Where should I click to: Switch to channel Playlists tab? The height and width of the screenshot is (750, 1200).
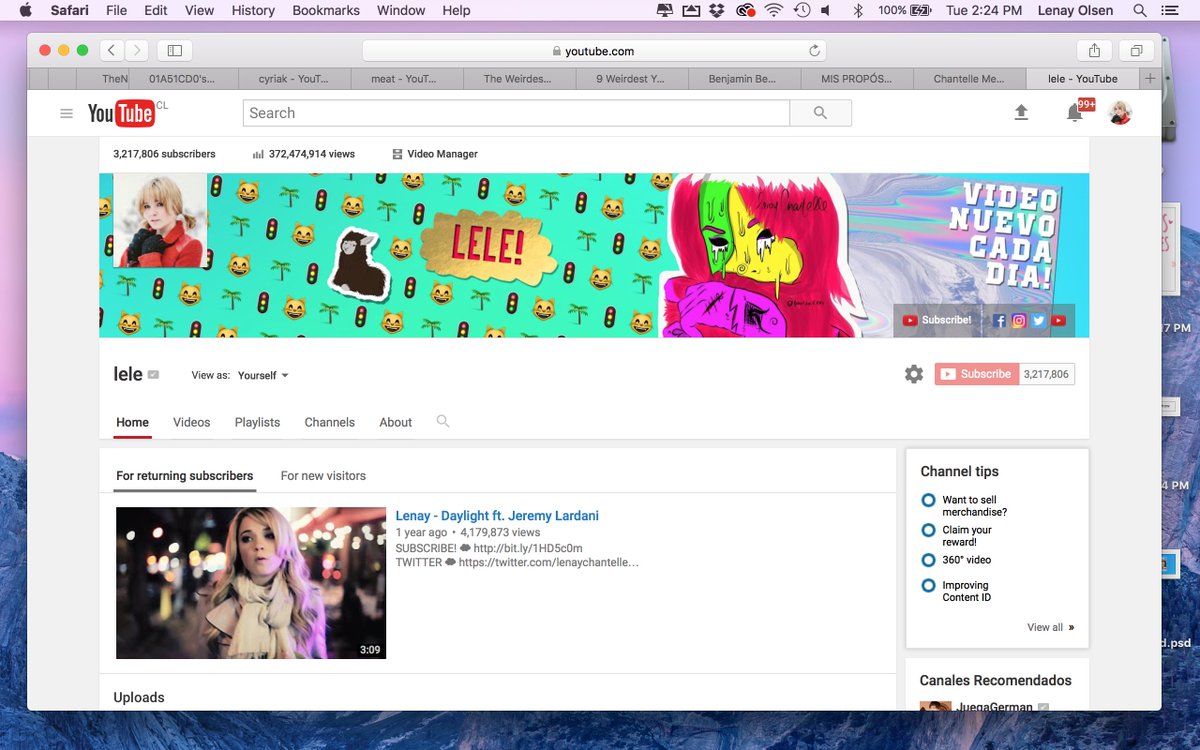tap(257, 422)
